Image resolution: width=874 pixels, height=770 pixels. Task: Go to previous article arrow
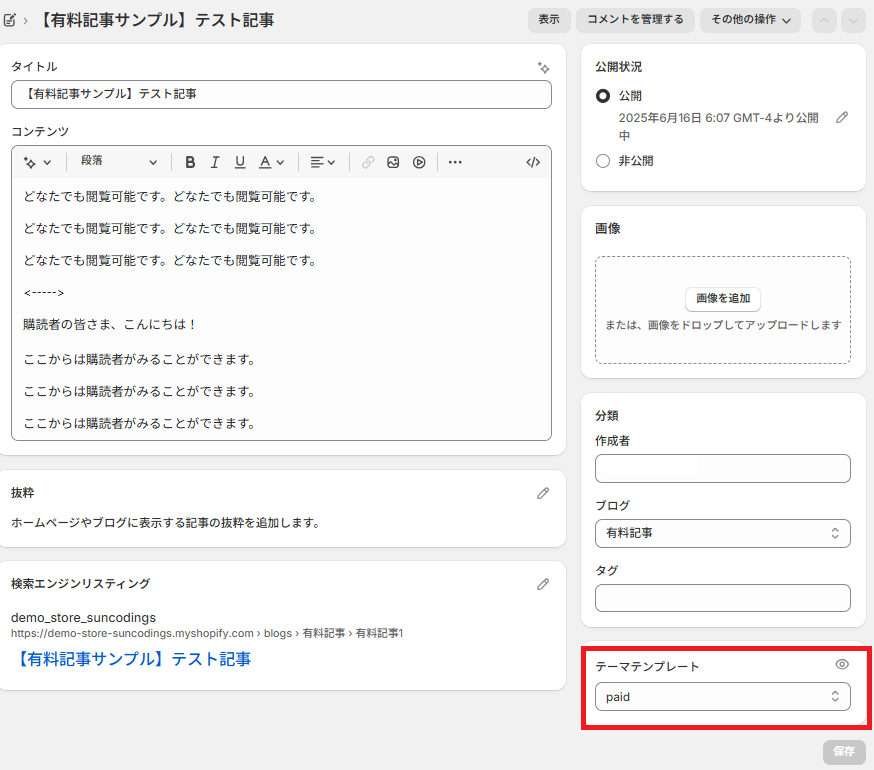coord(824,21)
